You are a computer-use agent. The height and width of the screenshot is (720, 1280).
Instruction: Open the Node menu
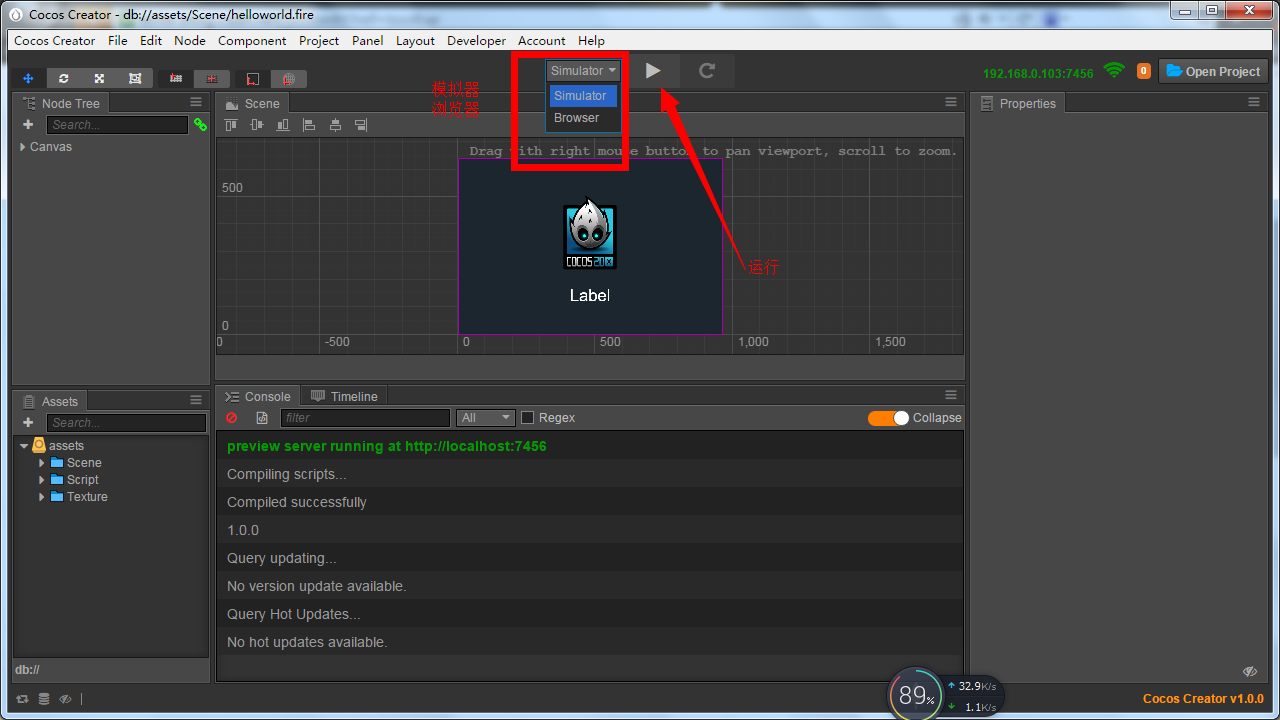click(190, 41)
